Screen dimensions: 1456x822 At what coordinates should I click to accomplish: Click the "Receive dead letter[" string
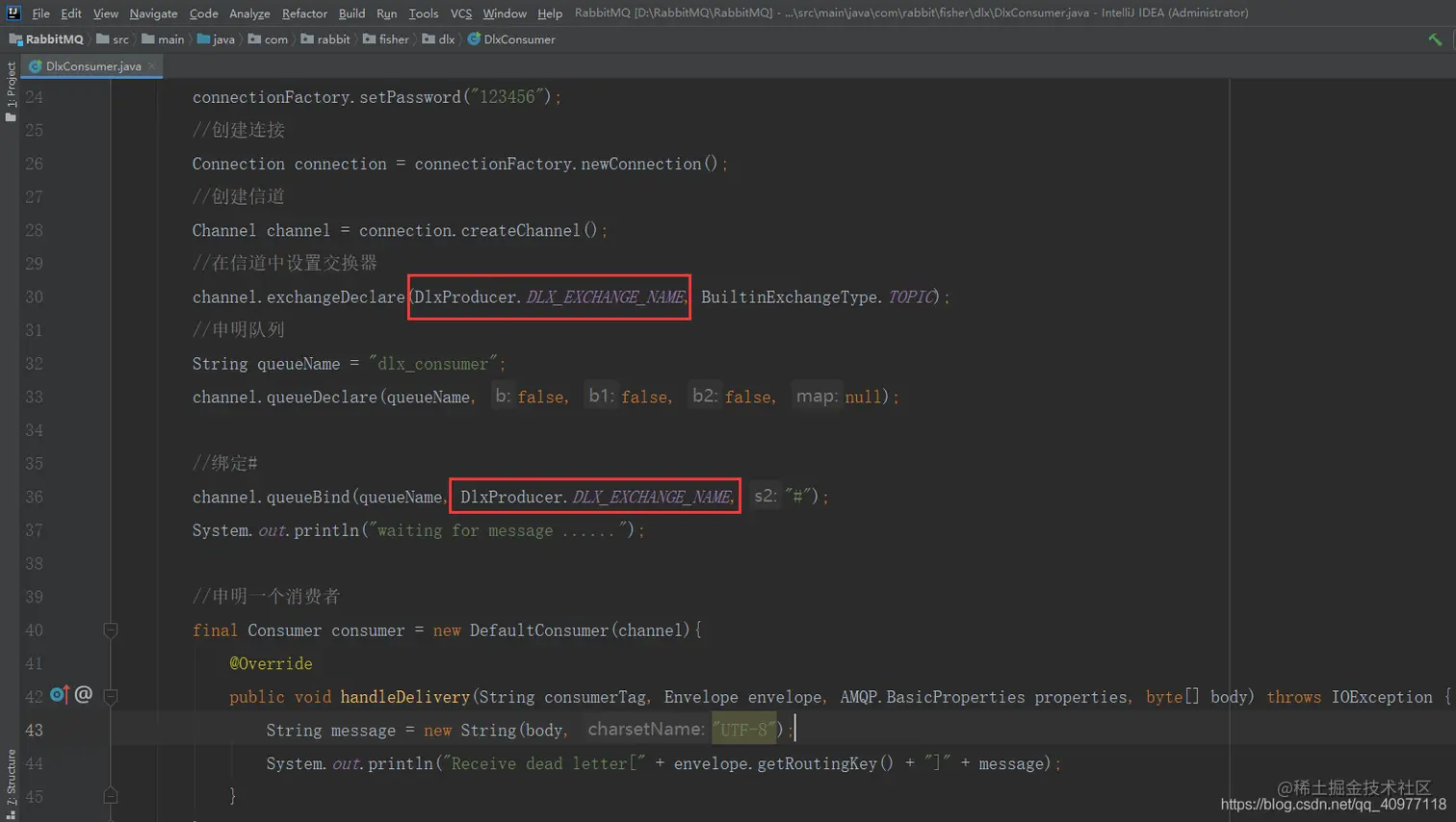544,763
